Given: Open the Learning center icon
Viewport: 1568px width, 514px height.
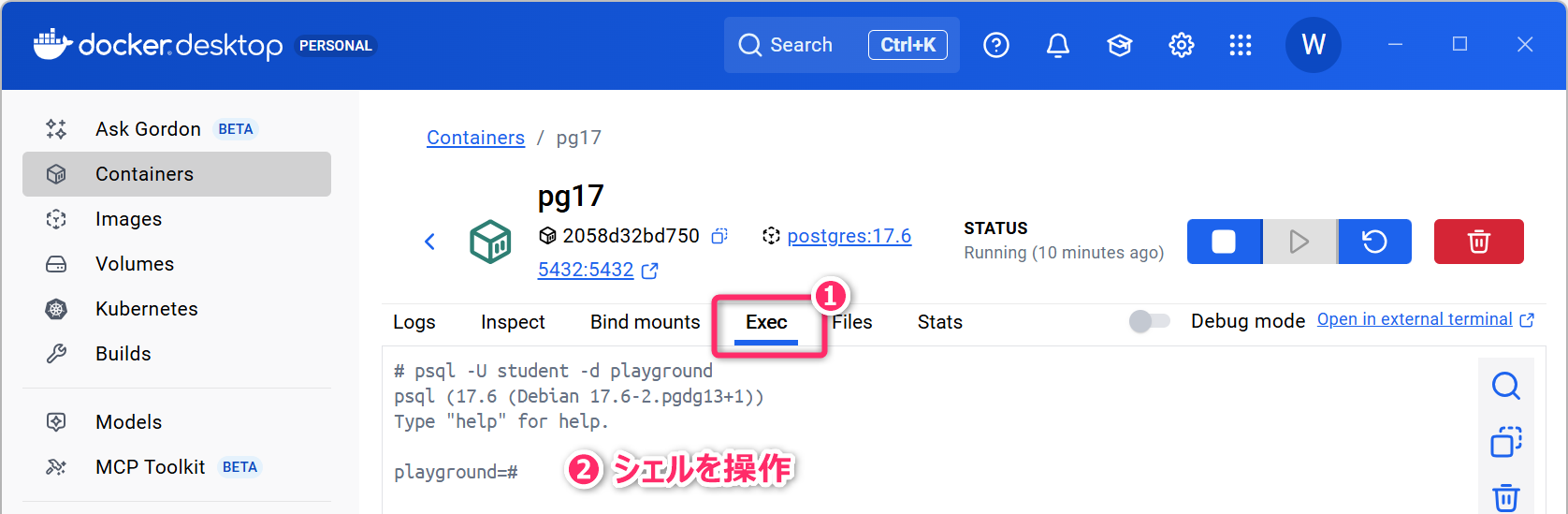Looking at the screenshot, I should (1119, 45).
